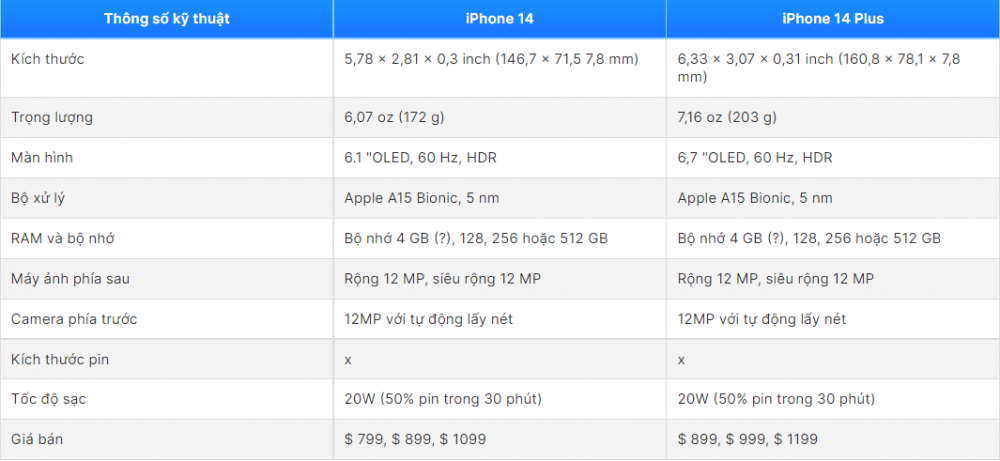Screen dimensions: 1000x461
Task: Click the battery size 'x' under iPhone 14
Action: (348, 360)
